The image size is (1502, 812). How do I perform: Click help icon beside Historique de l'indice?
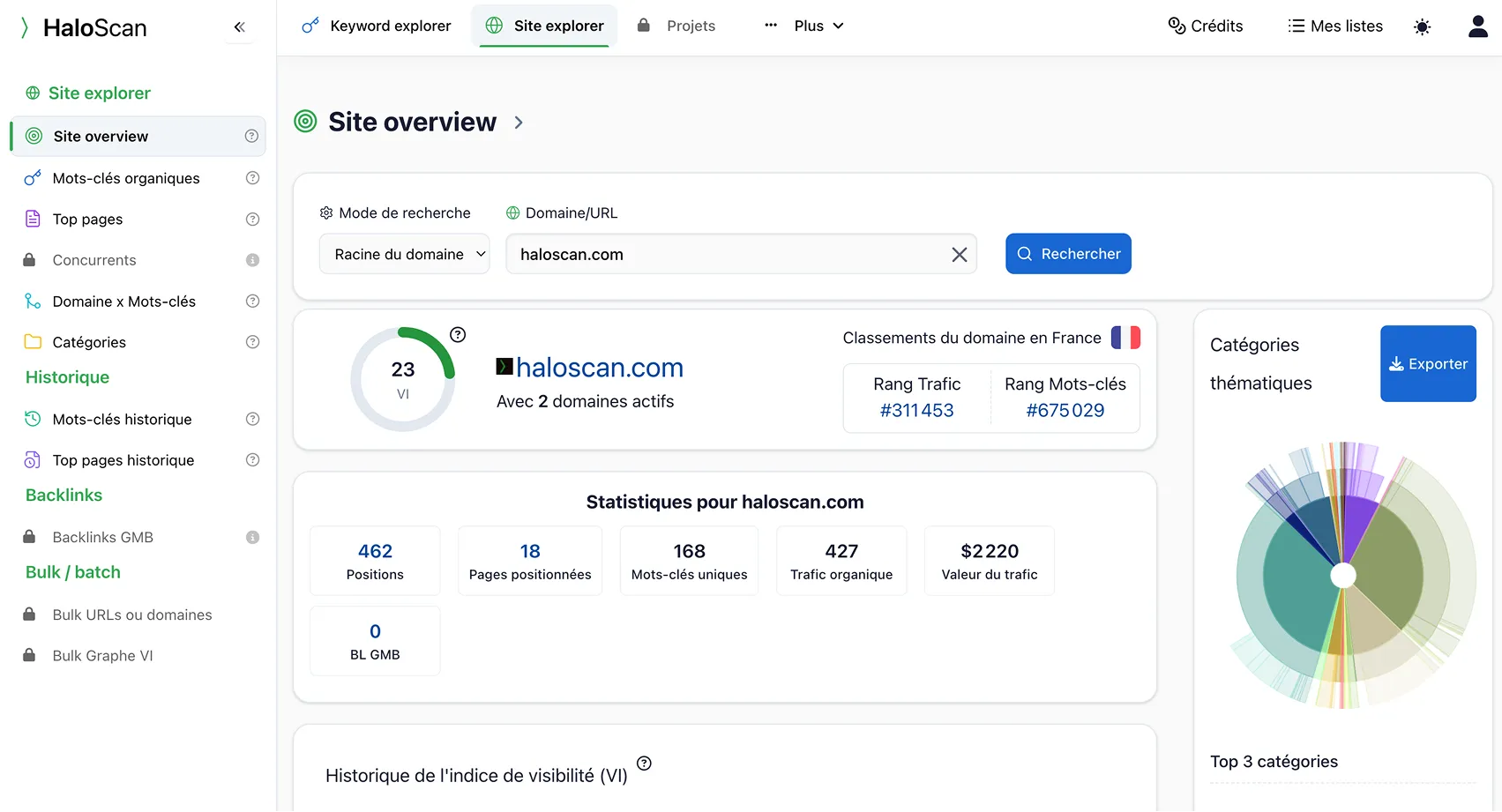(644, 764)
